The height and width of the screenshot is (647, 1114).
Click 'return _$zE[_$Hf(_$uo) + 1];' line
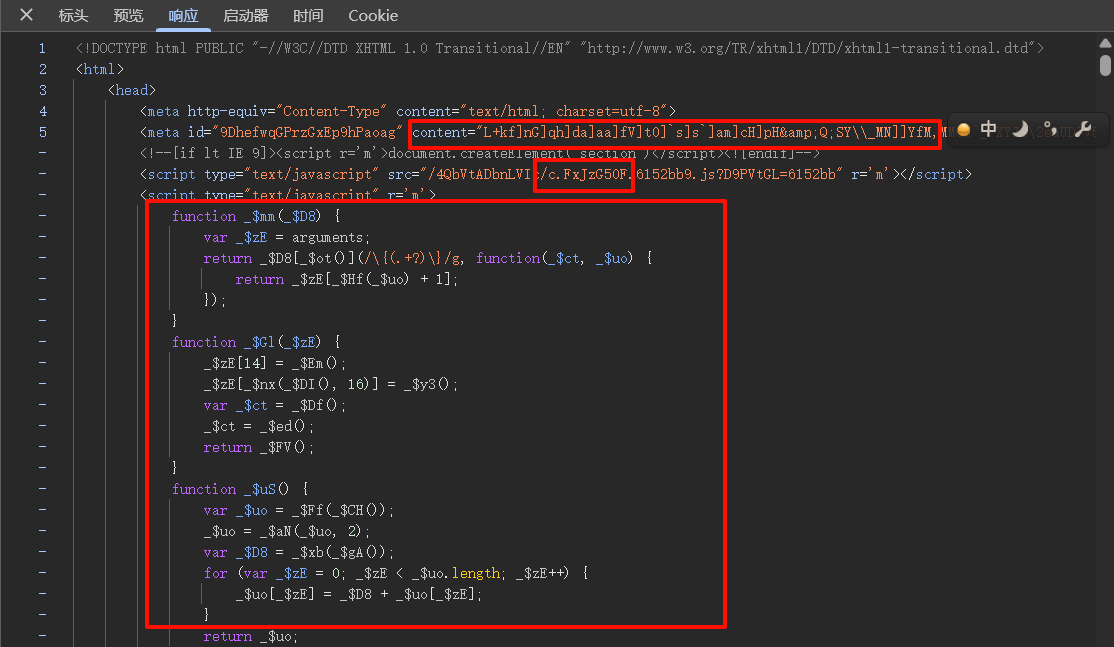pos(347,279)
